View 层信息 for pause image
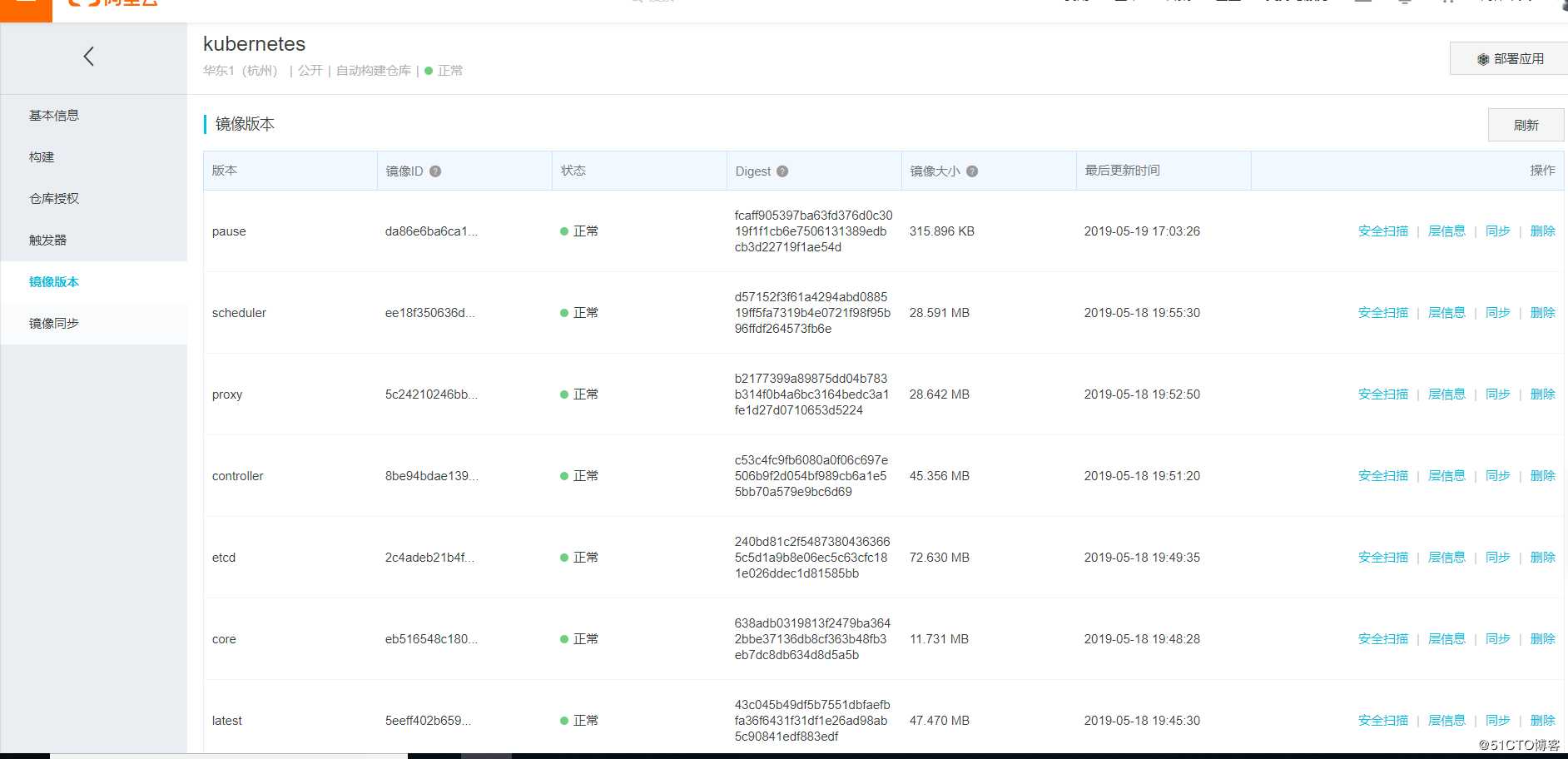This screenshot has height=759, width=1568. [x=1446, y=231]
